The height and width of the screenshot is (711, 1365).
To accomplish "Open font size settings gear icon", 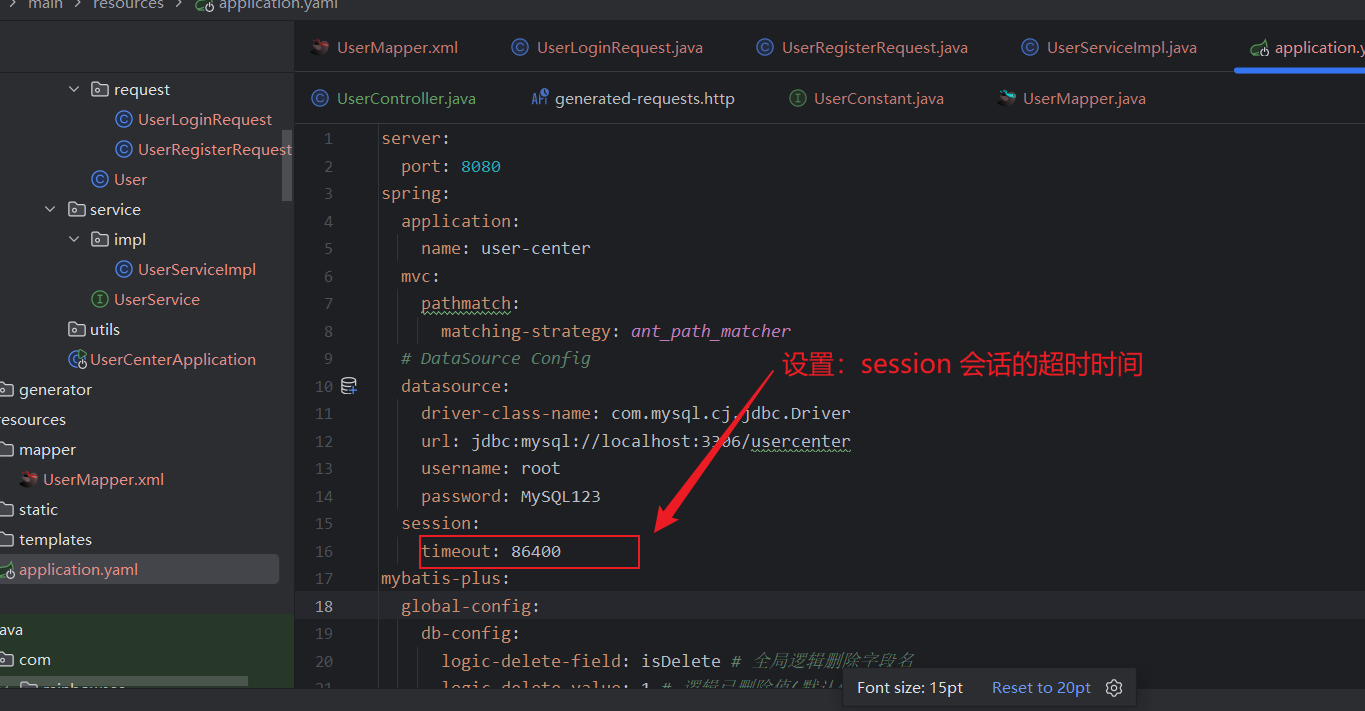I will pos(1115,687).
